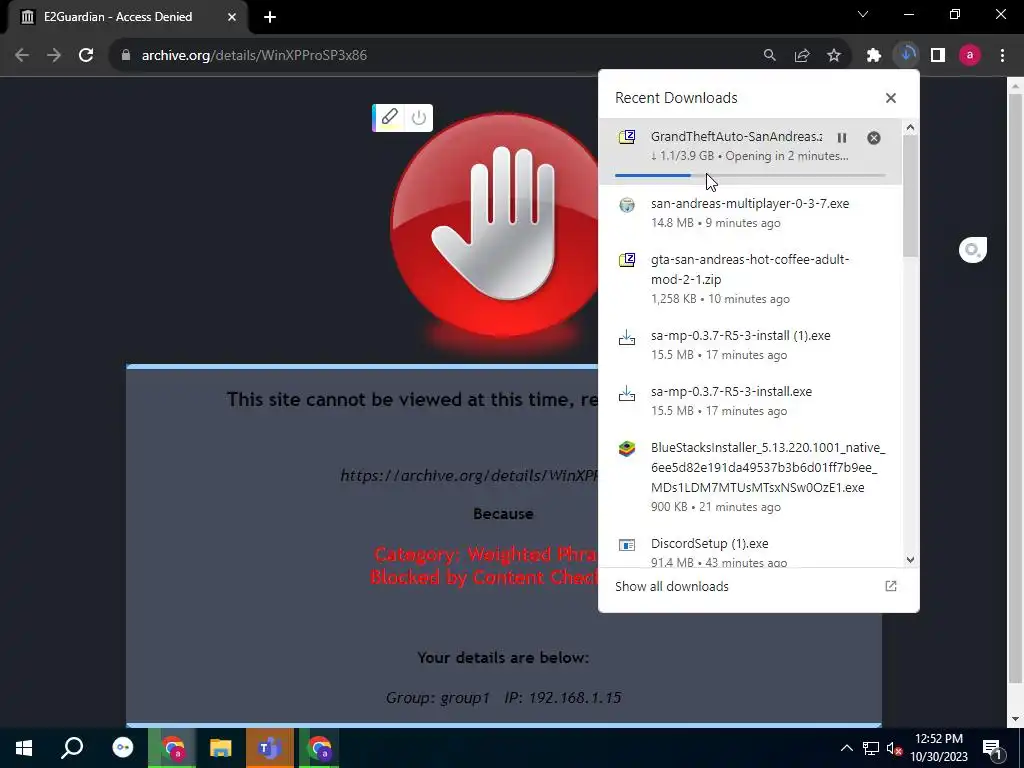Screen dimensions: 1024x768
Task: Click the sa-mp install (1).exe download icon
Action: tap(627, 337)
